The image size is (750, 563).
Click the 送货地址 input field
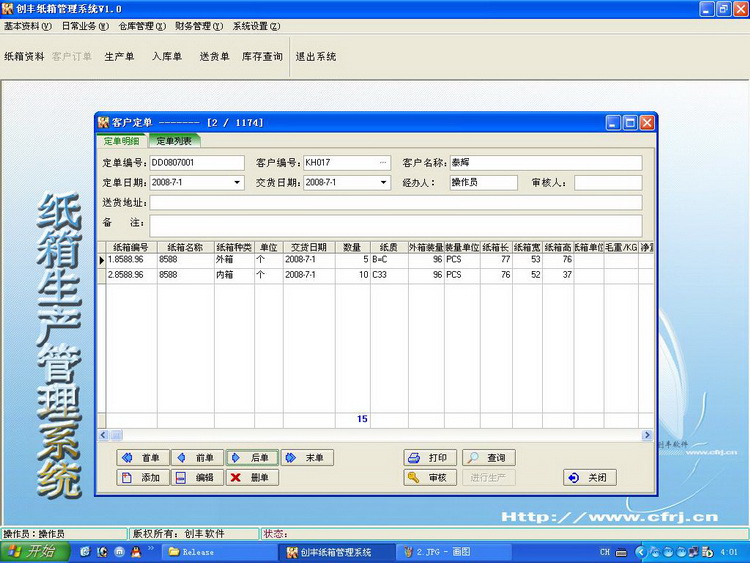point(395,203)
